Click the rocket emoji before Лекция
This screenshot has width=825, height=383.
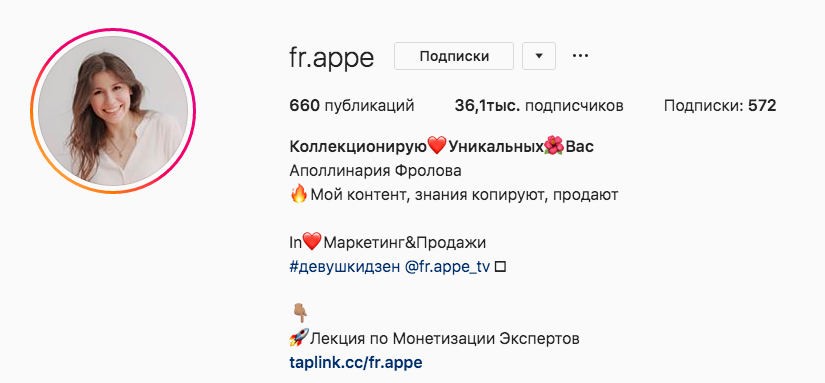[x=299, y=337]
